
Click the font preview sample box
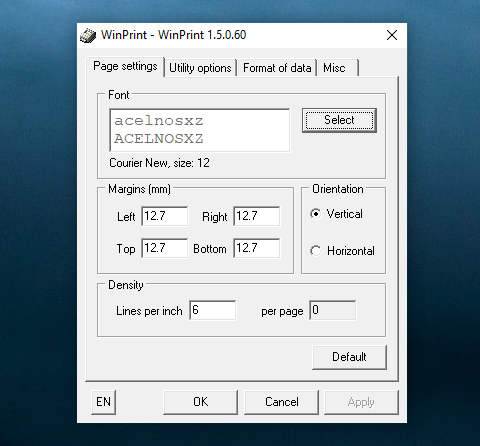[200, 130]
